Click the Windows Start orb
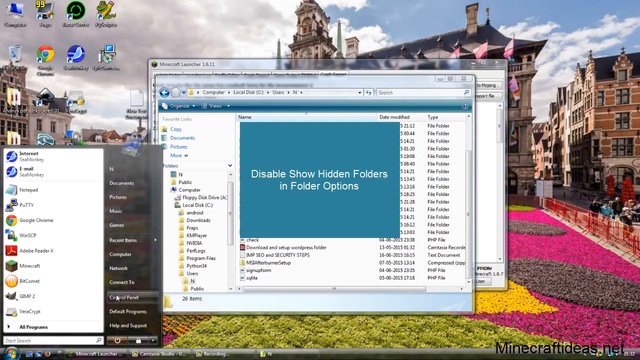This screenshot has width=640, height=360. point(11,353)
